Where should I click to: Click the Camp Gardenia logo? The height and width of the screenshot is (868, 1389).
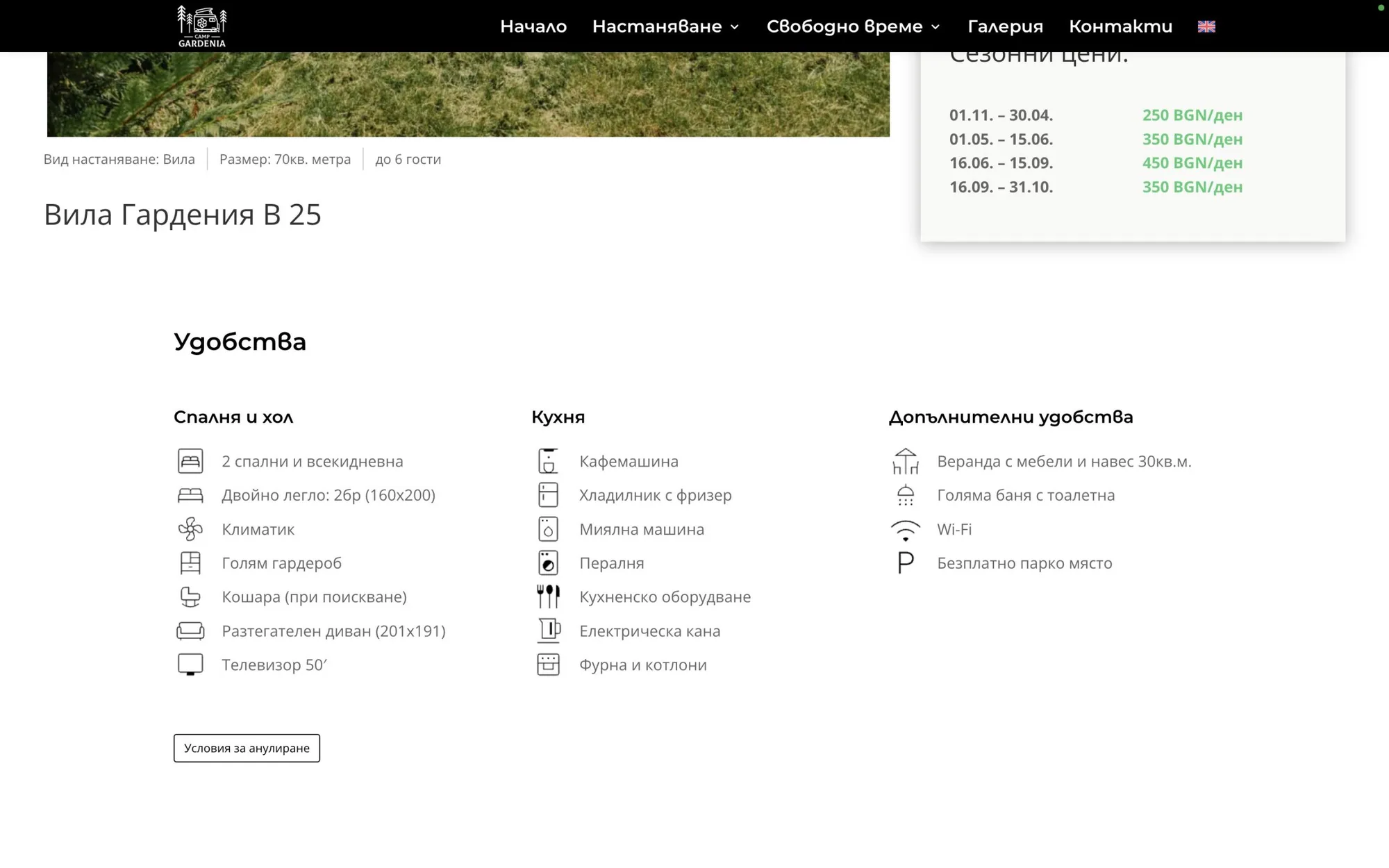202,26
